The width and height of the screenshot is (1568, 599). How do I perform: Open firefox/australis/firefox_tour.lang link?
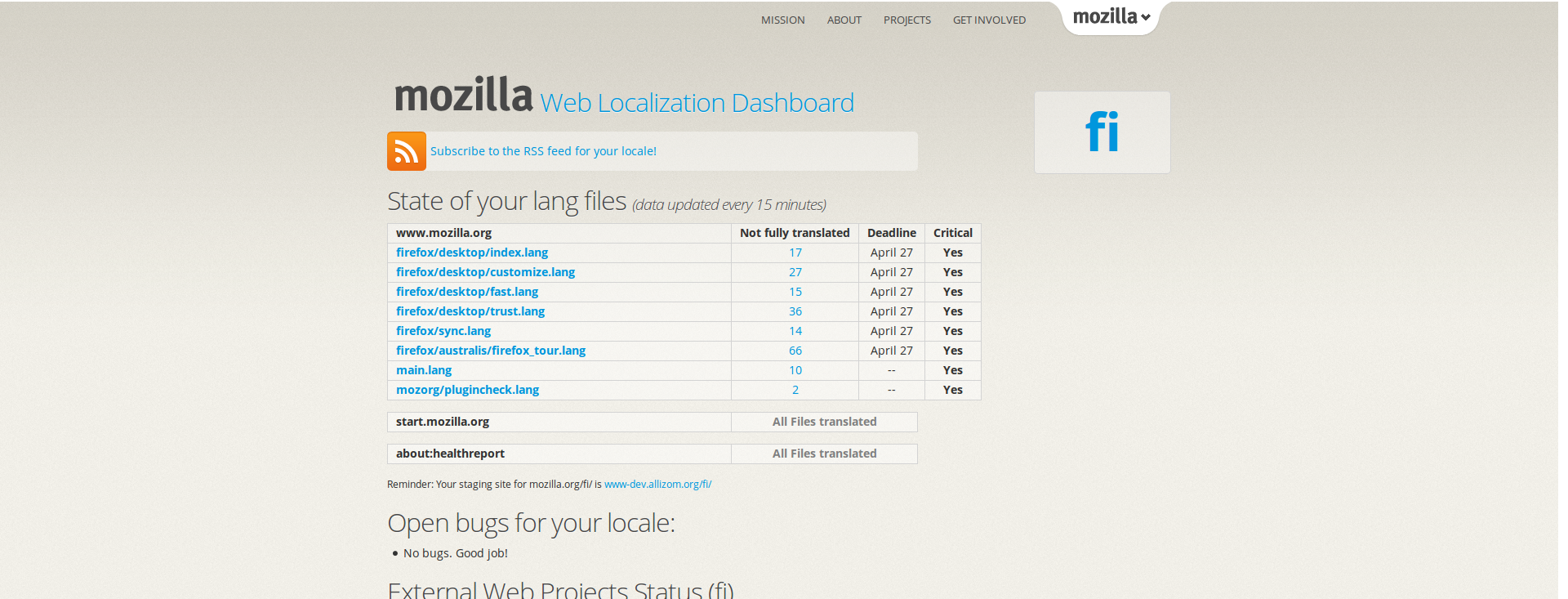(491, 351)
